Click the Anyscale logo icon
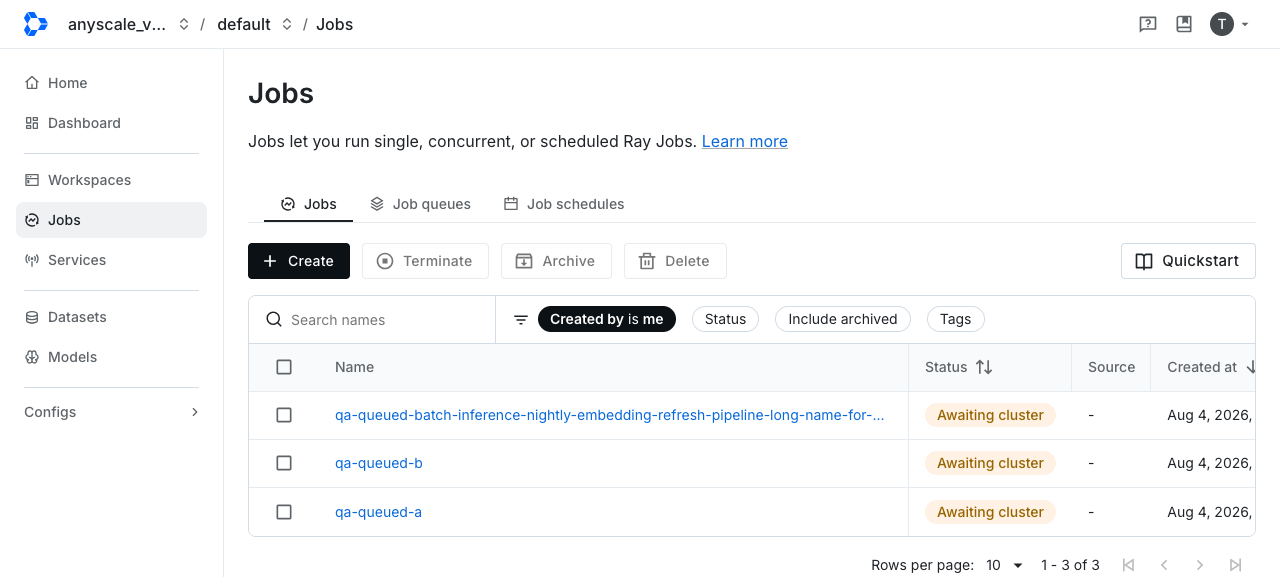 coord(35,24)
